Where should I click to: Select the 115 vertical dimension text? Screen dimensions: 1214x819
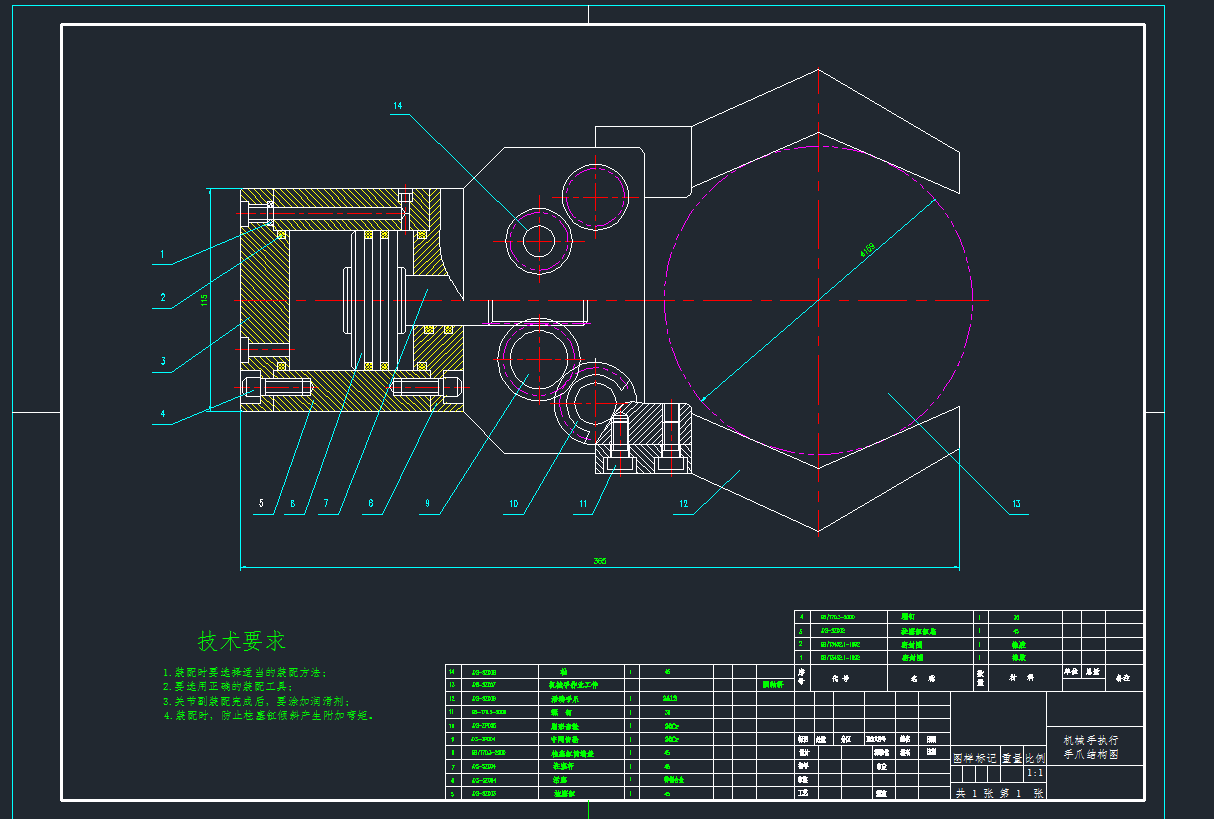click(205, 300)
